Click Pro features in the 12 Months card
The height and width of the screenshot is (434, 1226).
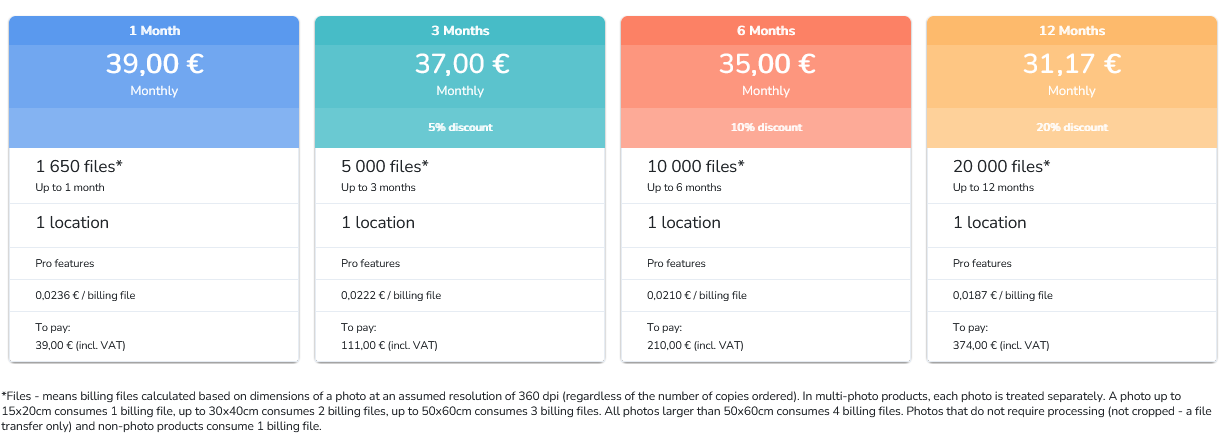[x=982, y=264]
